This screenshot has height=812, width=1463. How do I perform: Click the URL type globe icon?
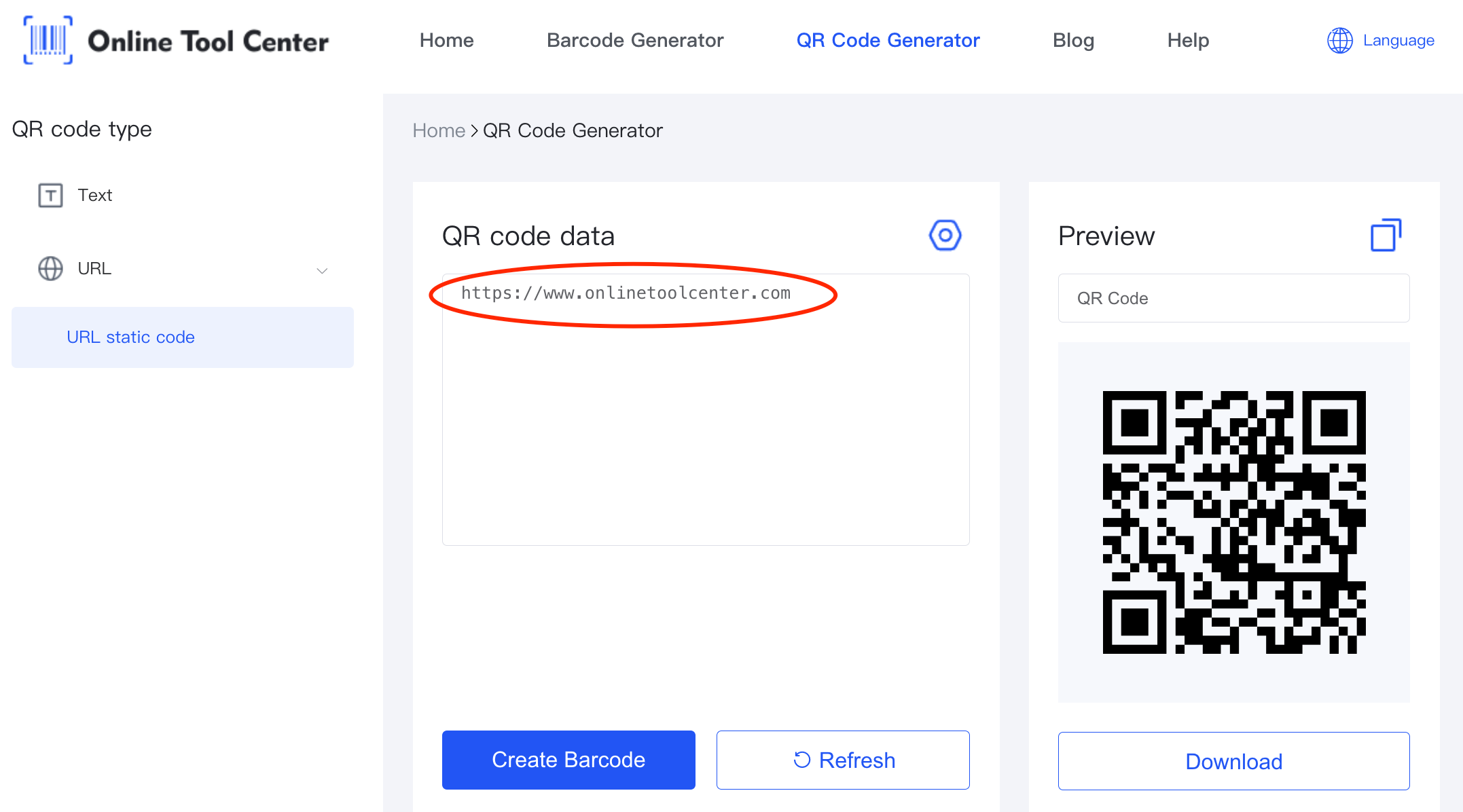coord(49,268)
